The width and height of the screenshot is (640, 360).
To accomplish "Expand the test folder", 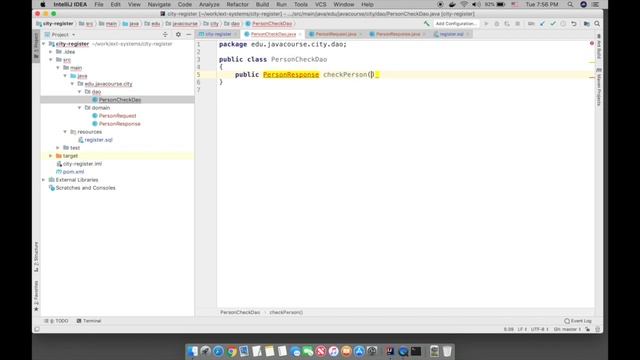I will (x=58, y=148).
